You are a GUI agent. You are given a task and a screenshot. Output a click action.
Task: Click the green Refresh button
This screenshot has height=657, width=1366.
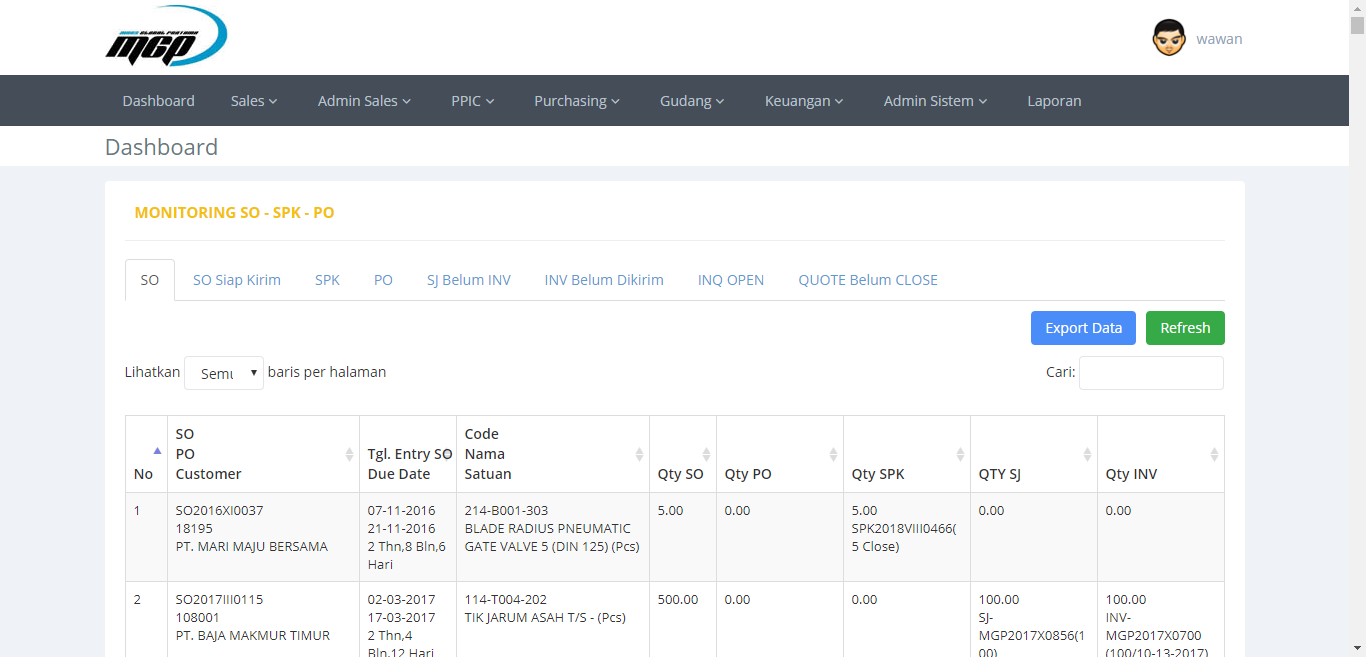click(1185, 328)
